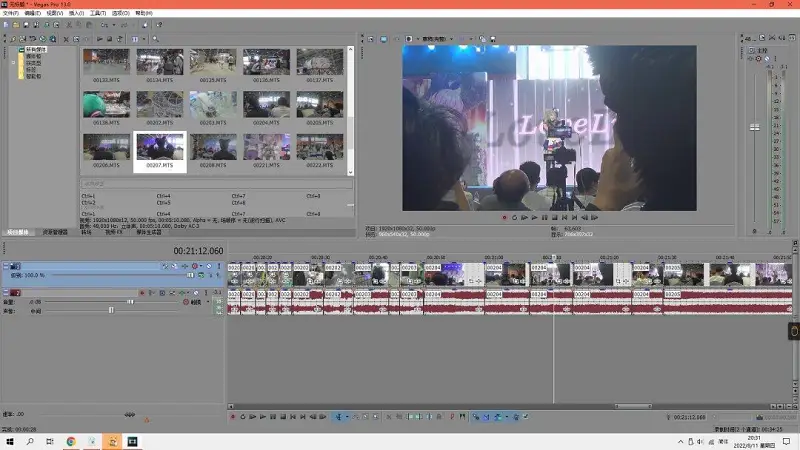800x450 pixels.
Task: Open video preview project properties icon
Action: (x=370, y=39)
